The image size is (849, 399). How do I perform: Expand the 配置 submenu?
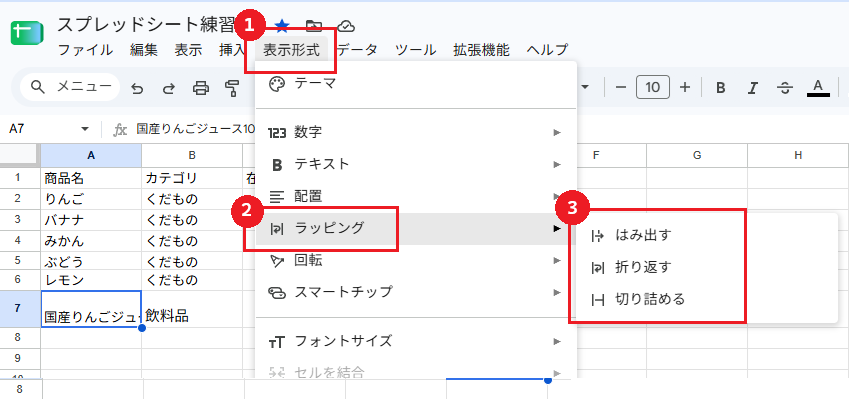(415, 196)
